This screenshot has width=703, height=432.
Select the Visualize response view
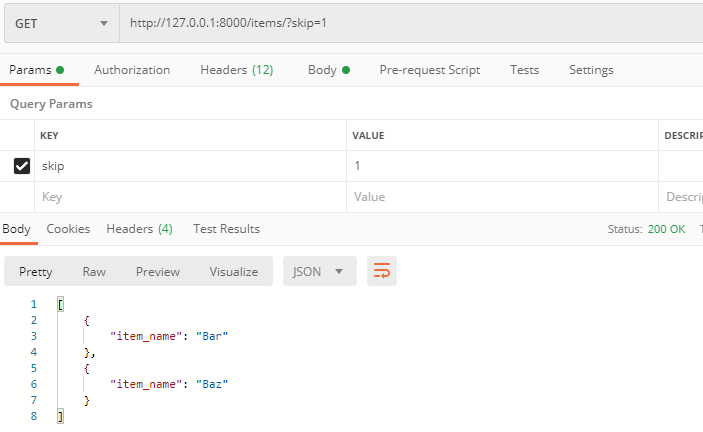(233, 271)
